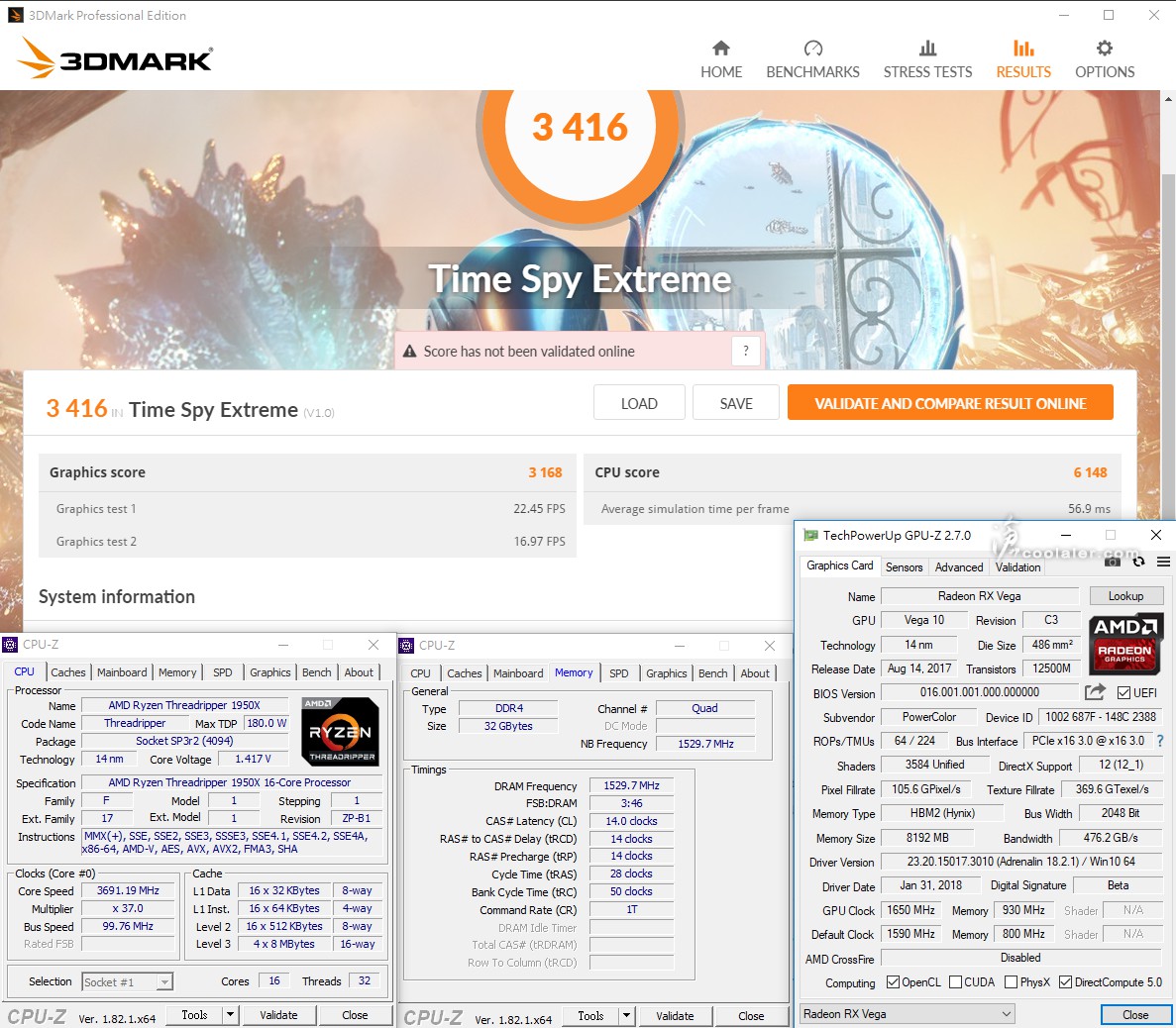Open About tab in CPU-Z Memory window
This screenshot has height=1028, width=1176.
pyautogui.click(x=755, y=673)
